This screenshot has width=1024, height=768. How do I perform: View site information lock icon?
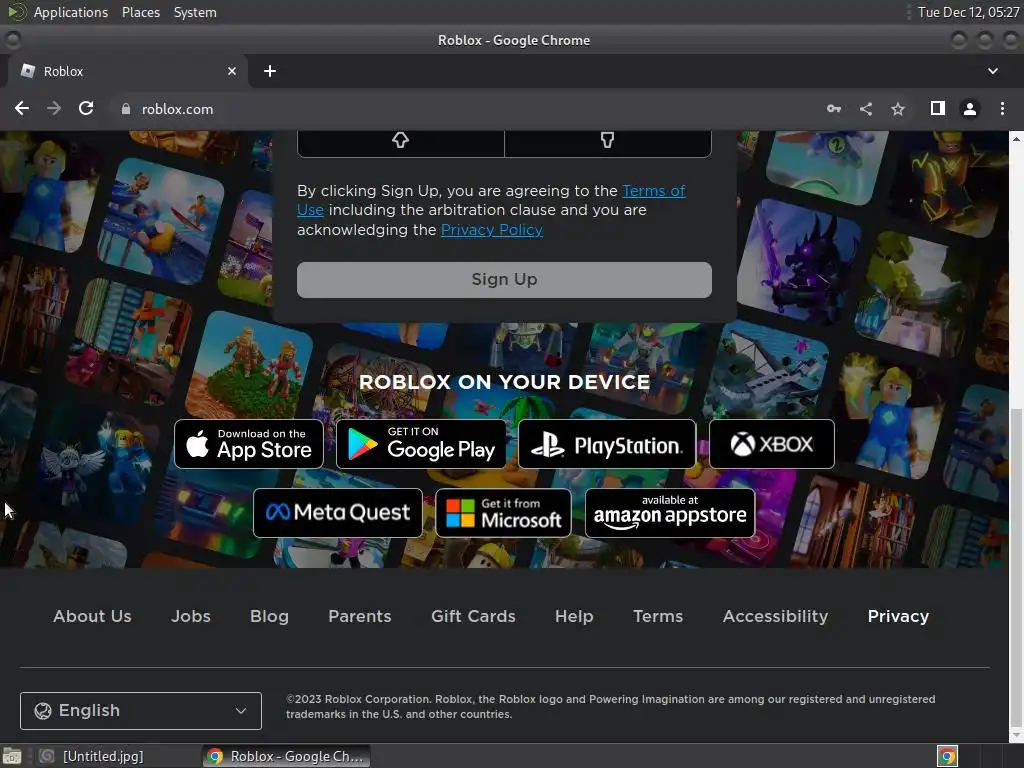(126, 109)
